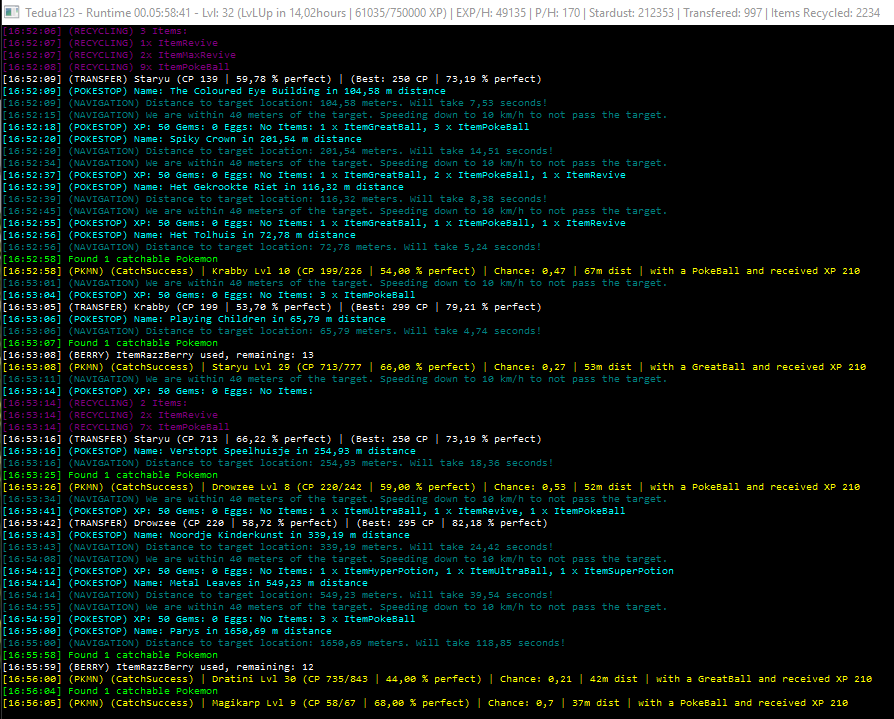Click the console window icon in title bar
Image resolution: width=894 pixels, height=719 pixels.
12,12
